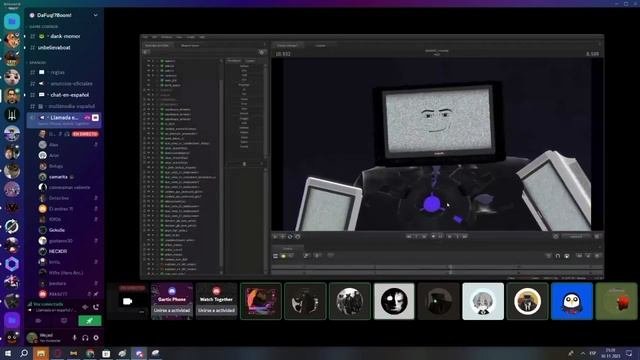
Task: Open the trident logo server
Action: click(12, 114)
